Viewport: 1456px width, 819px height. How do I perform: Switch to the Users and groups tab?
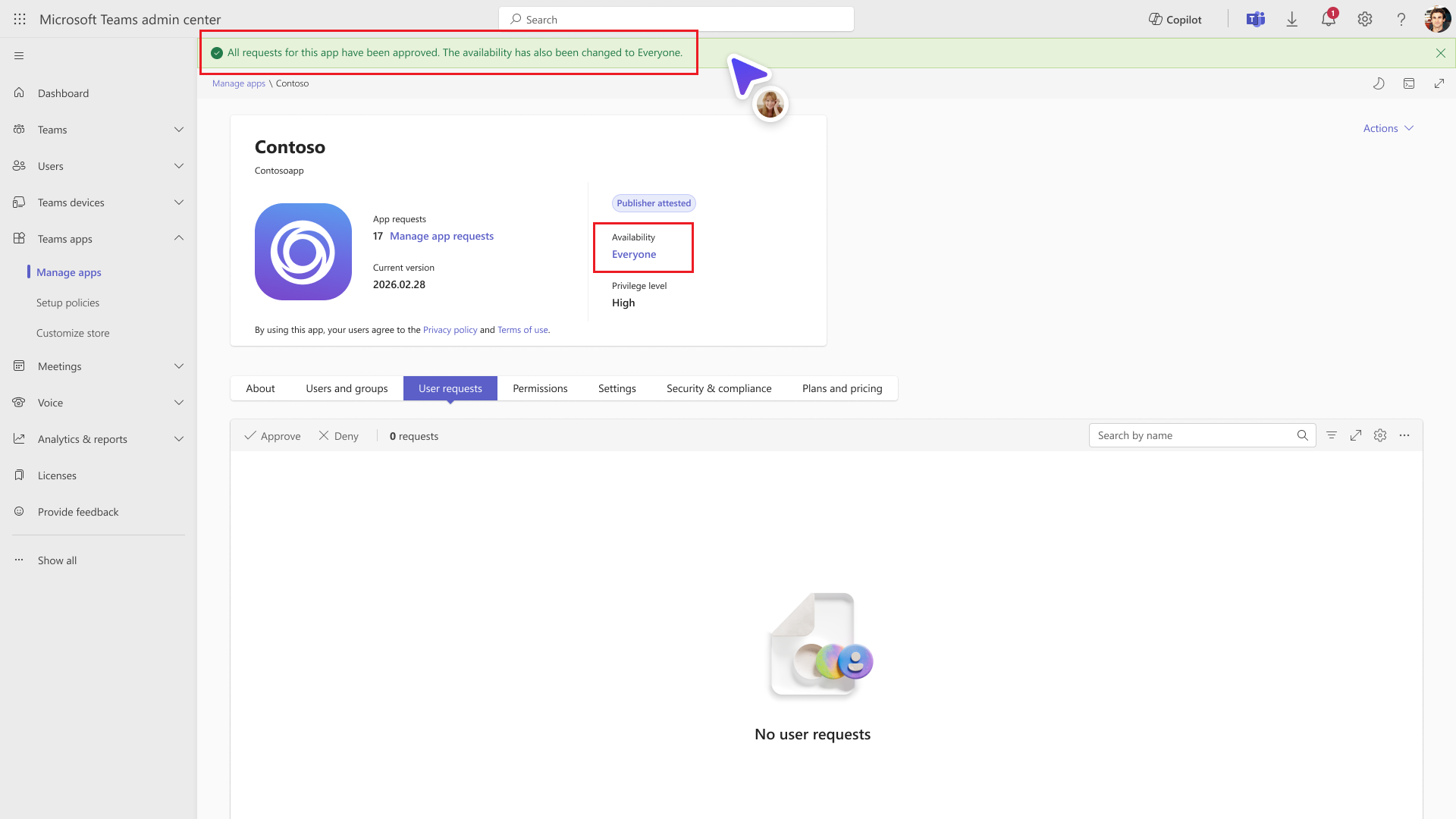click(x=347, y=388)
